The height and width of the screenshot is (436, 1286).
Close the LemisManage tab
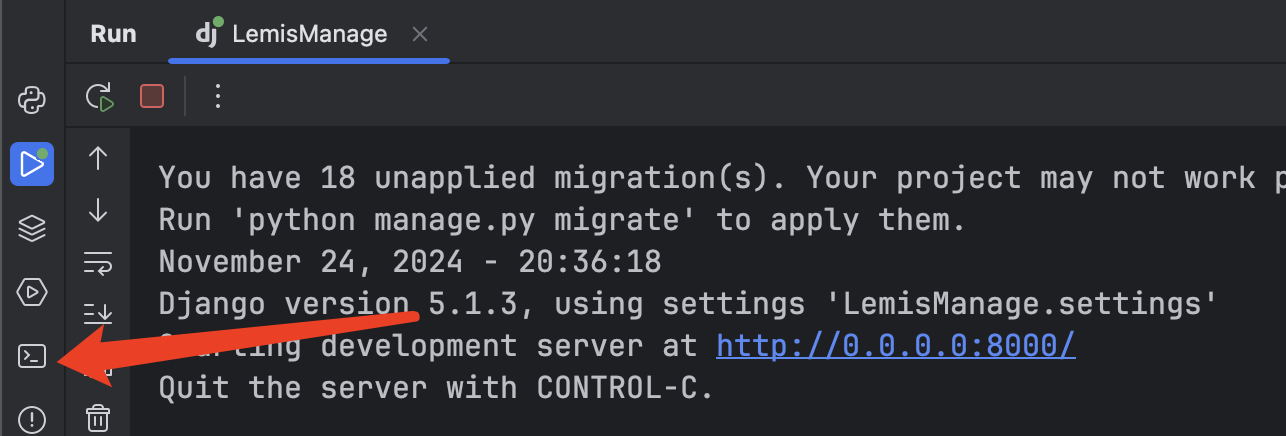point(420,34)
